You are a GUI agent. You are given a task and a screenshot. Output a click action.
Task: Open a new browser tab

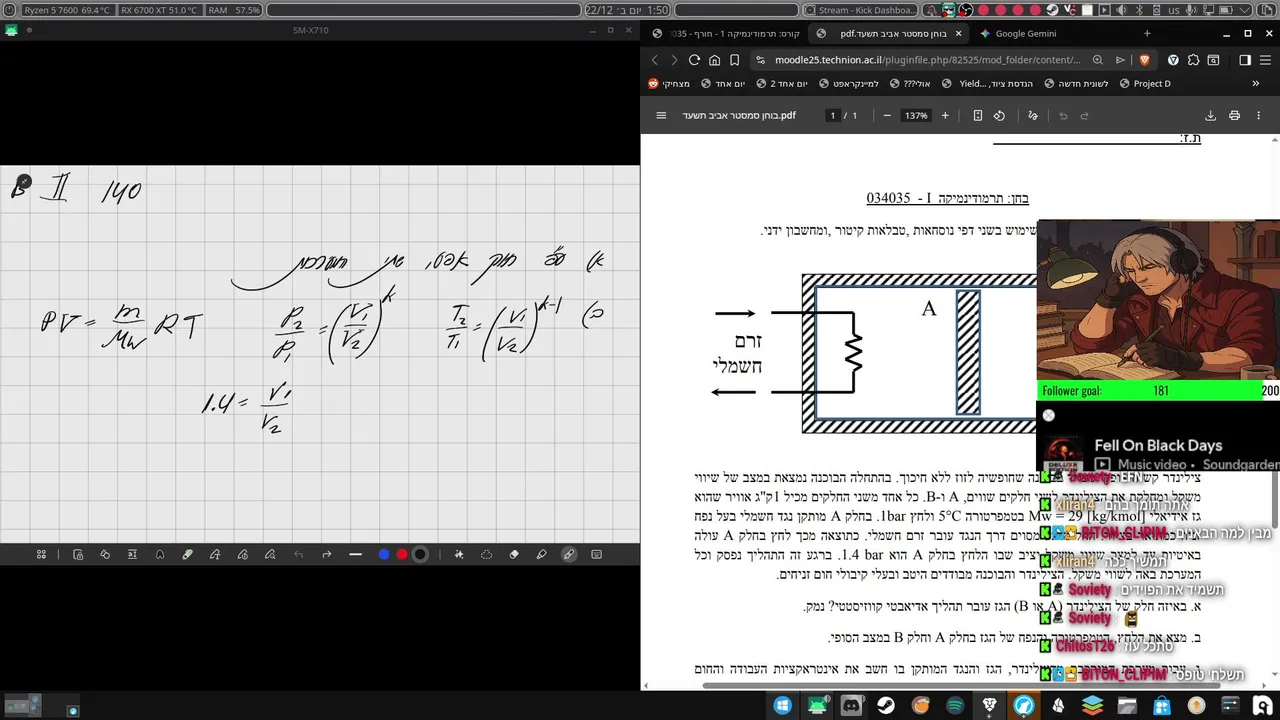pos(1146,33)
